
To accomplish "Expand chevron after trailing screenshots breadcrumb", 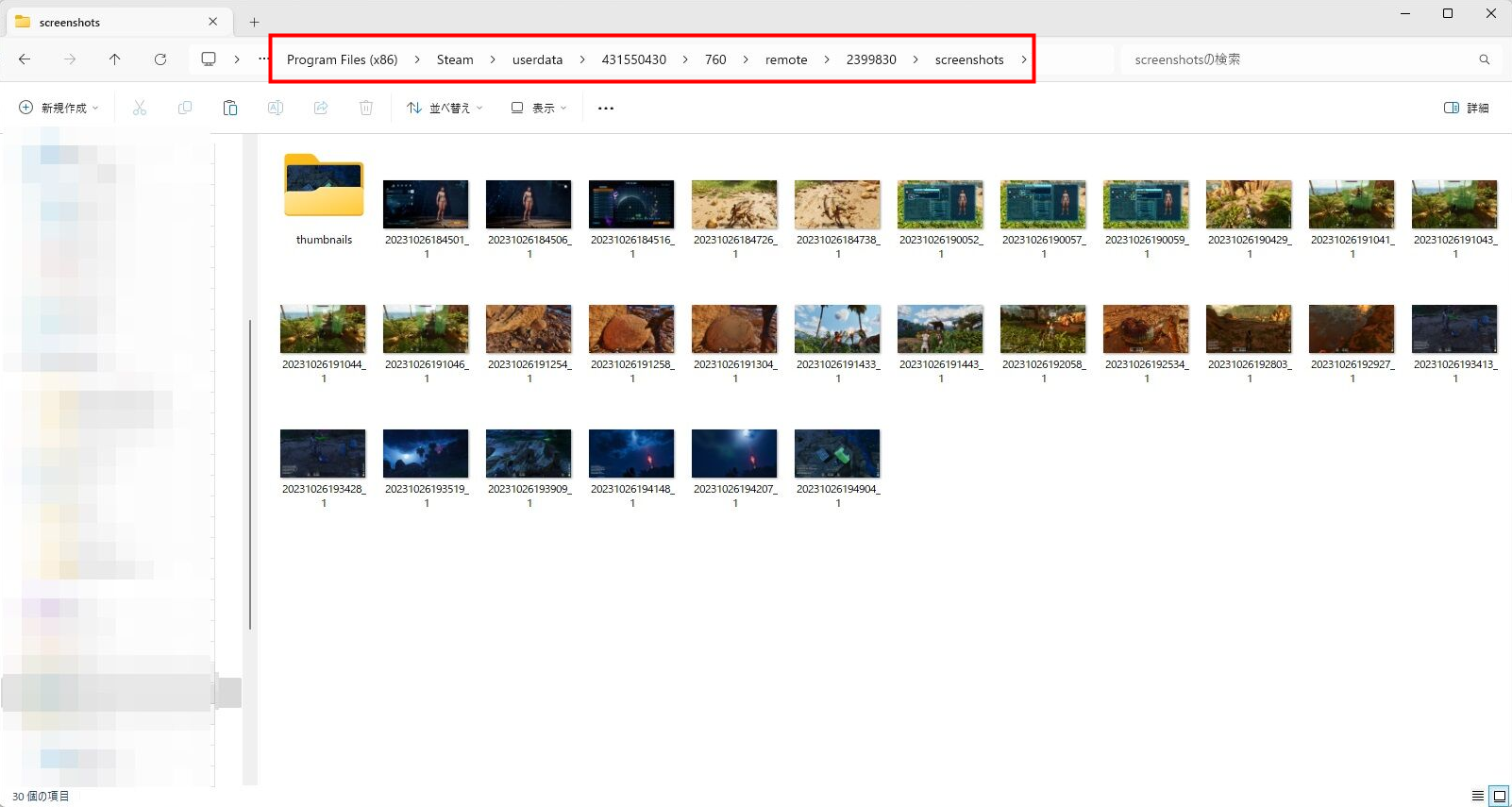I will tap(1023, 59).
